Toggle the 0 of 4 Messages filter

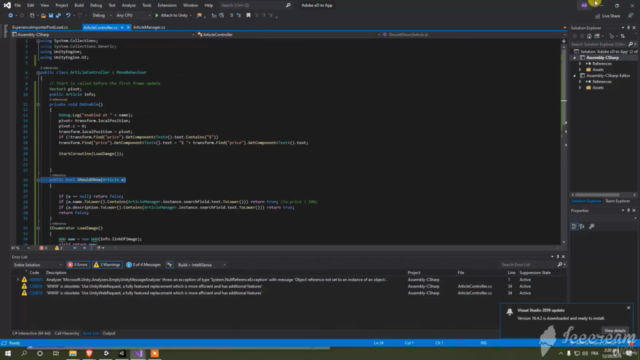coord(144,265)
